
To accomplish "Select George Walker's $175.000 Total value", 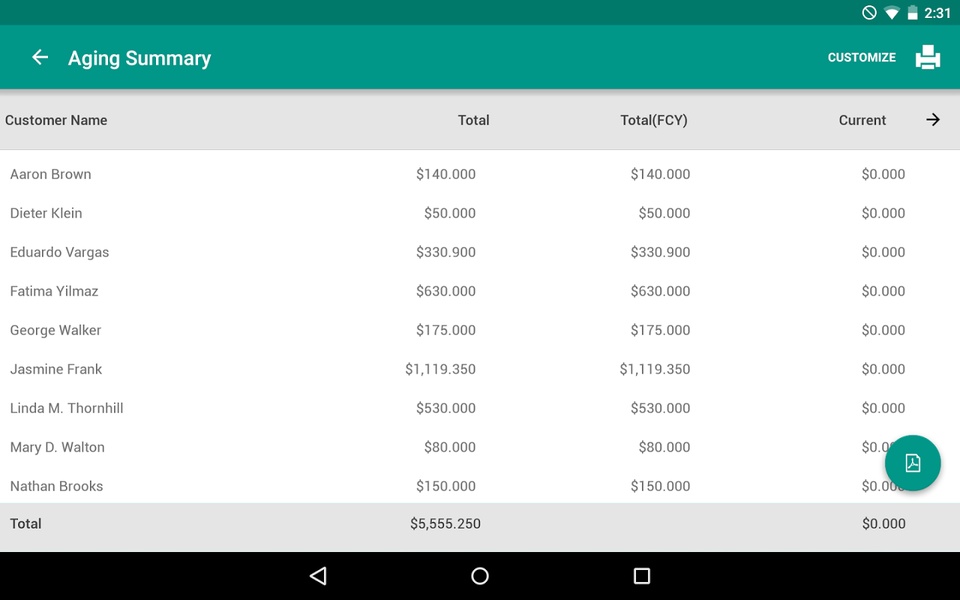I will pyautogui.click(x=446, y=330).
